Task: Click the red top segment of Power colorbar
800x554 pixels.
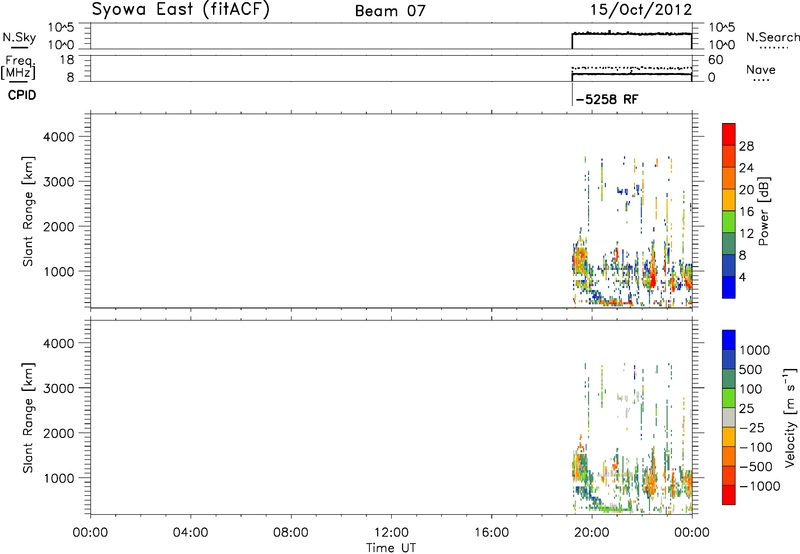Action: point(729,134)
